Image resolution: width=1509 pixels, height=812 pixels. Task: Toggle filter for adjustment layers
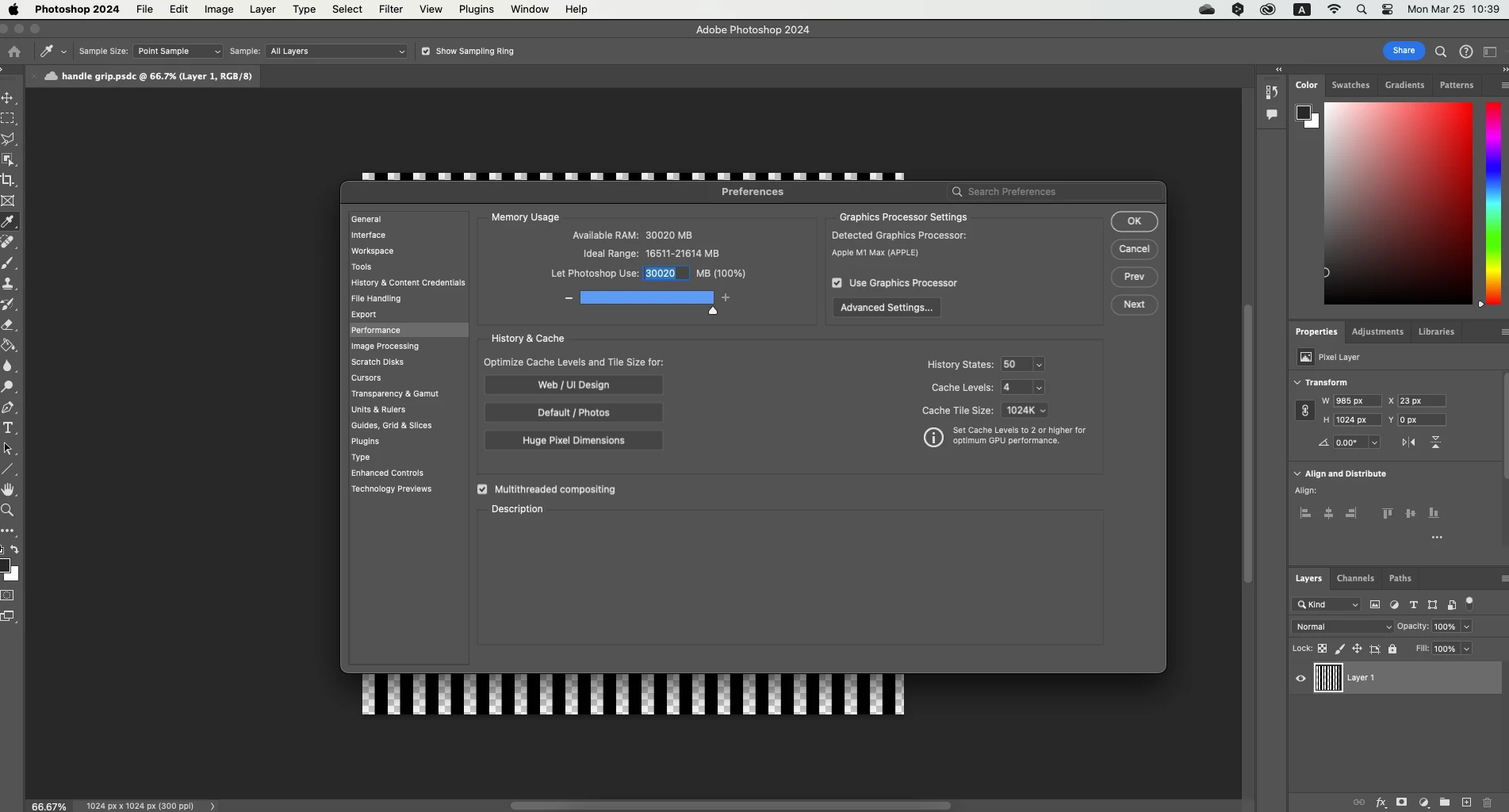pyautogui.click(x=1394, y=604)
